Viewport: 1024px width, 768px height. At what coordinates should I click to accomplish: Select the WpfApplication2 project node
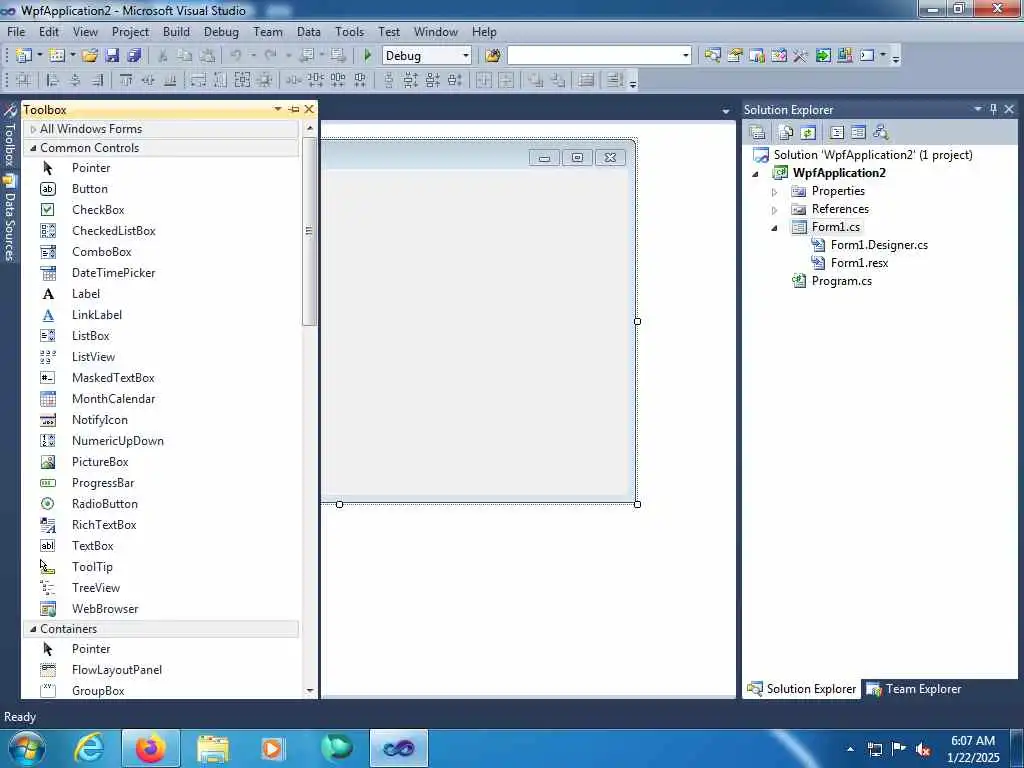pos(839,173)
